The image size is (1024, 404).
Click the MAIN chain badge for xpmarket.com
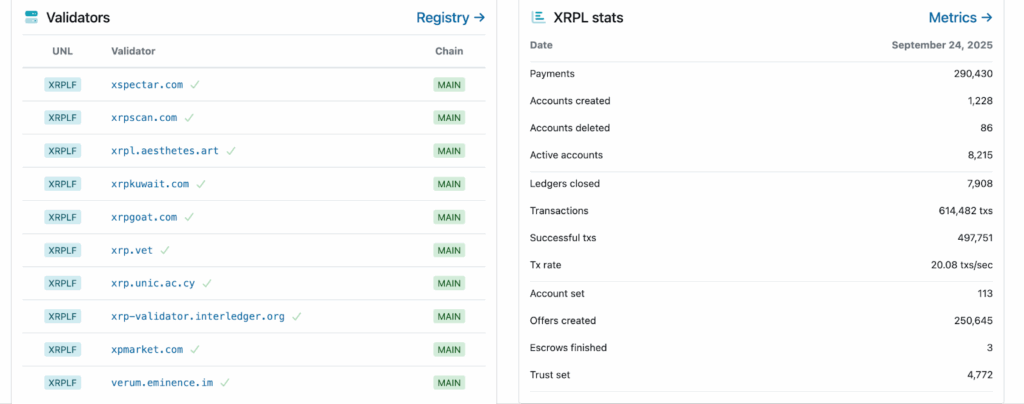449,349
